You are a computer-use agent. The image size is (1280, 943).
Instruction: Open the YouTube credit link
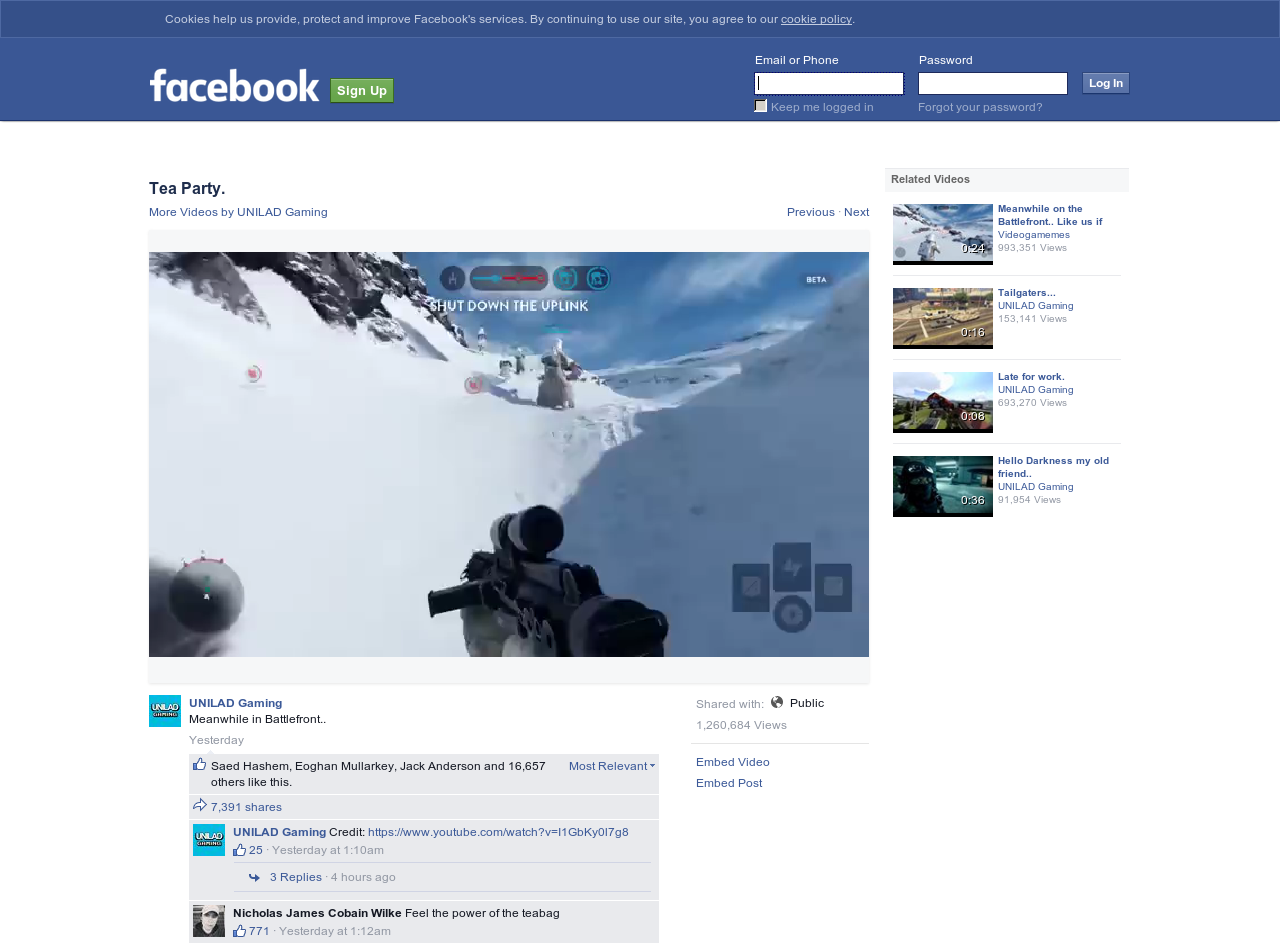[x=498, y=832]
